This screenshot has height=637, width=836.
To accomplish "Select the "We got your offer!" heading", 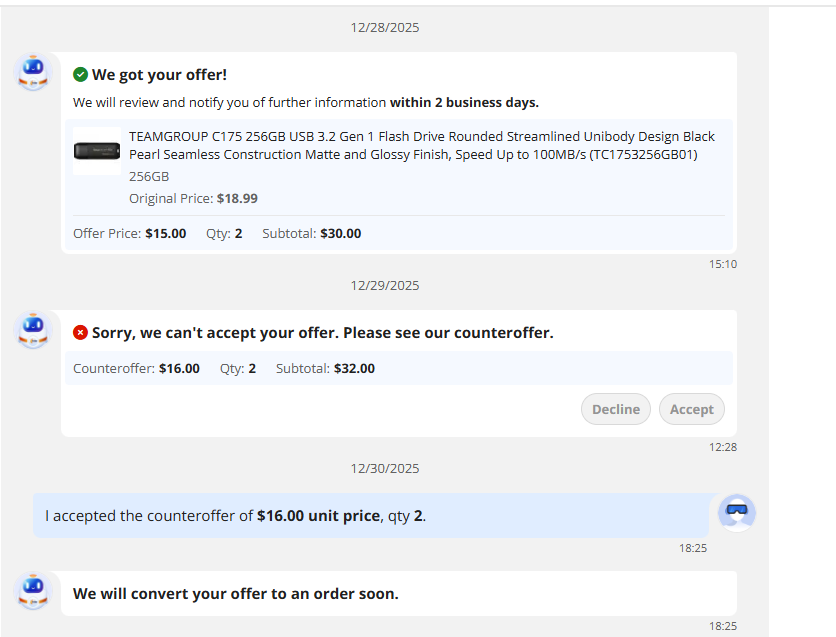I will click(159, 75).
